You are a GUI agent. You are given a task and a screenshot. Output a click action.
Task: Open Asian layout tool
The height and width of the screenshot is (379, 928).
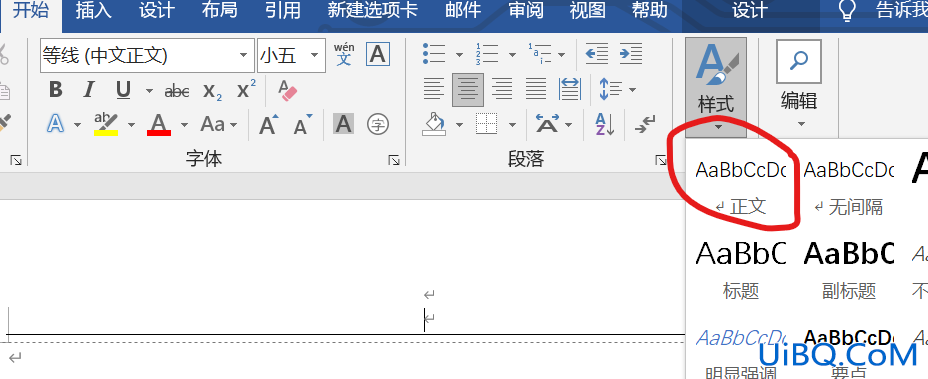point(547,124)
